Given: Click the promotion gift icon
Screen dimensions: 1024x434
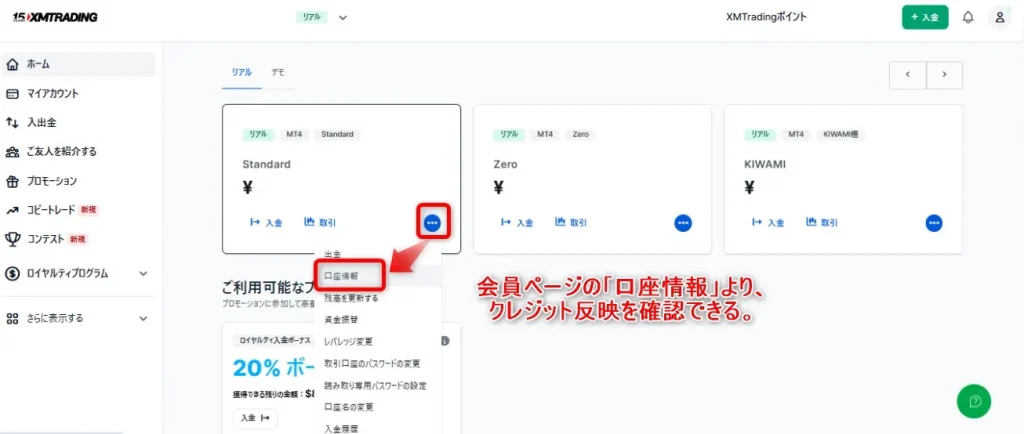Looking at the screenshot, I should point(12,181).
